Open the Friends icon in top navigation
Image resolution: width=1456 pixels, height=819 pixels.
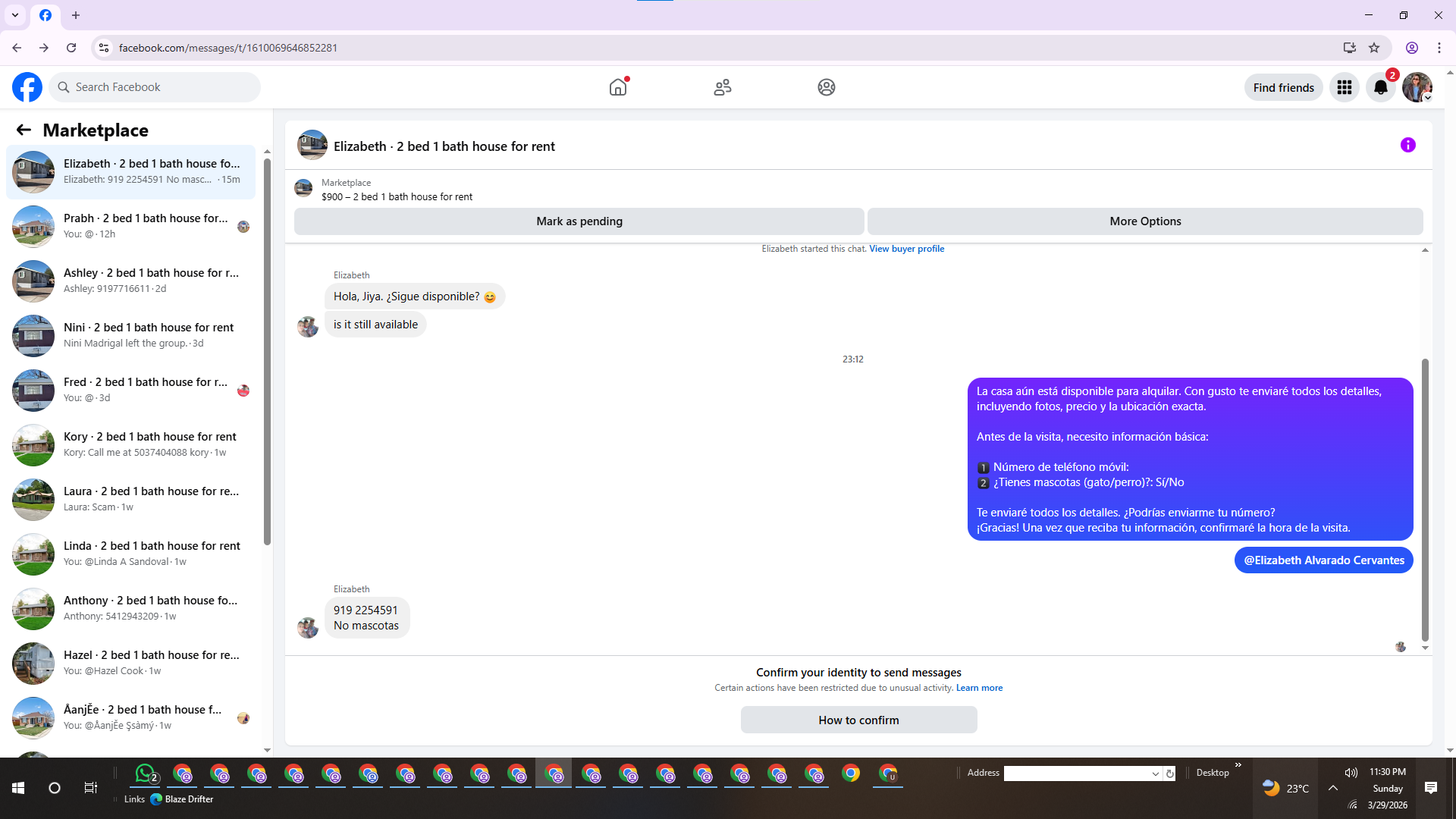(723, 87)
